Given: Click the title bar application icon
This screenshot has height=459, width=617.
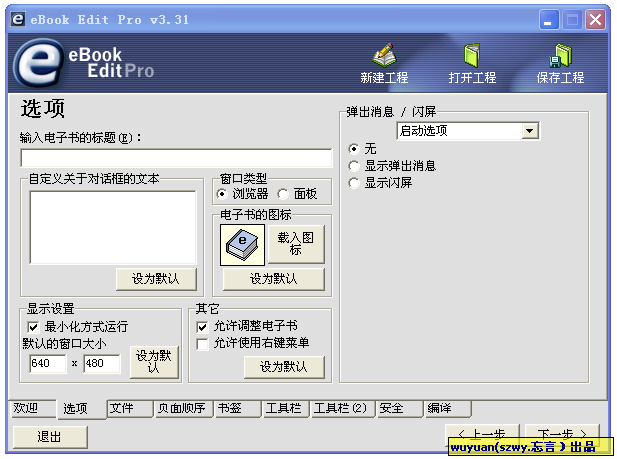Looking at the screenshot, I should point(18,19).
